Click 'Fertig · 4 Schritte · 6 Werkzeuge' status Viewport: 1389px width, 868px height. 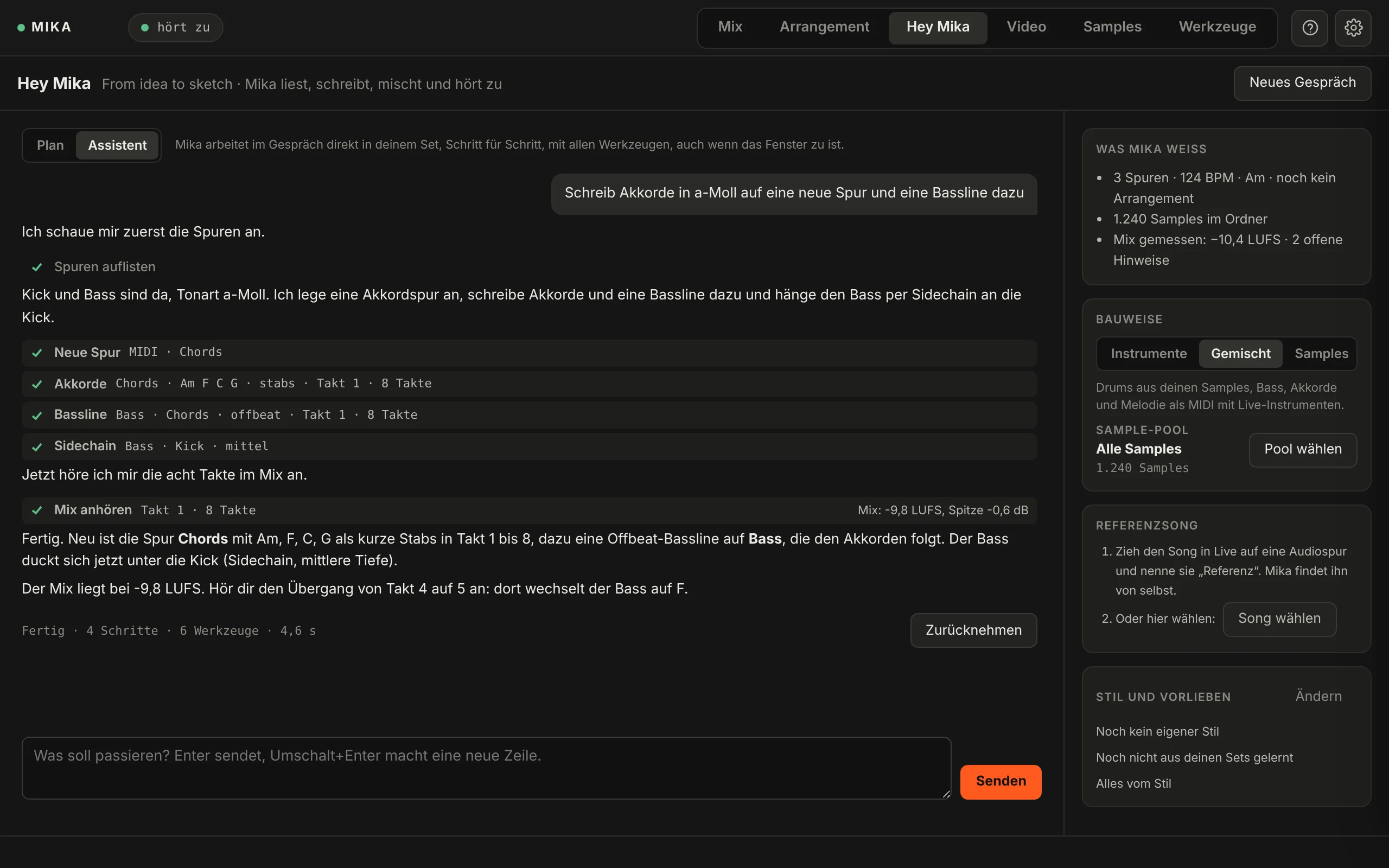click(x=169, y=631)
